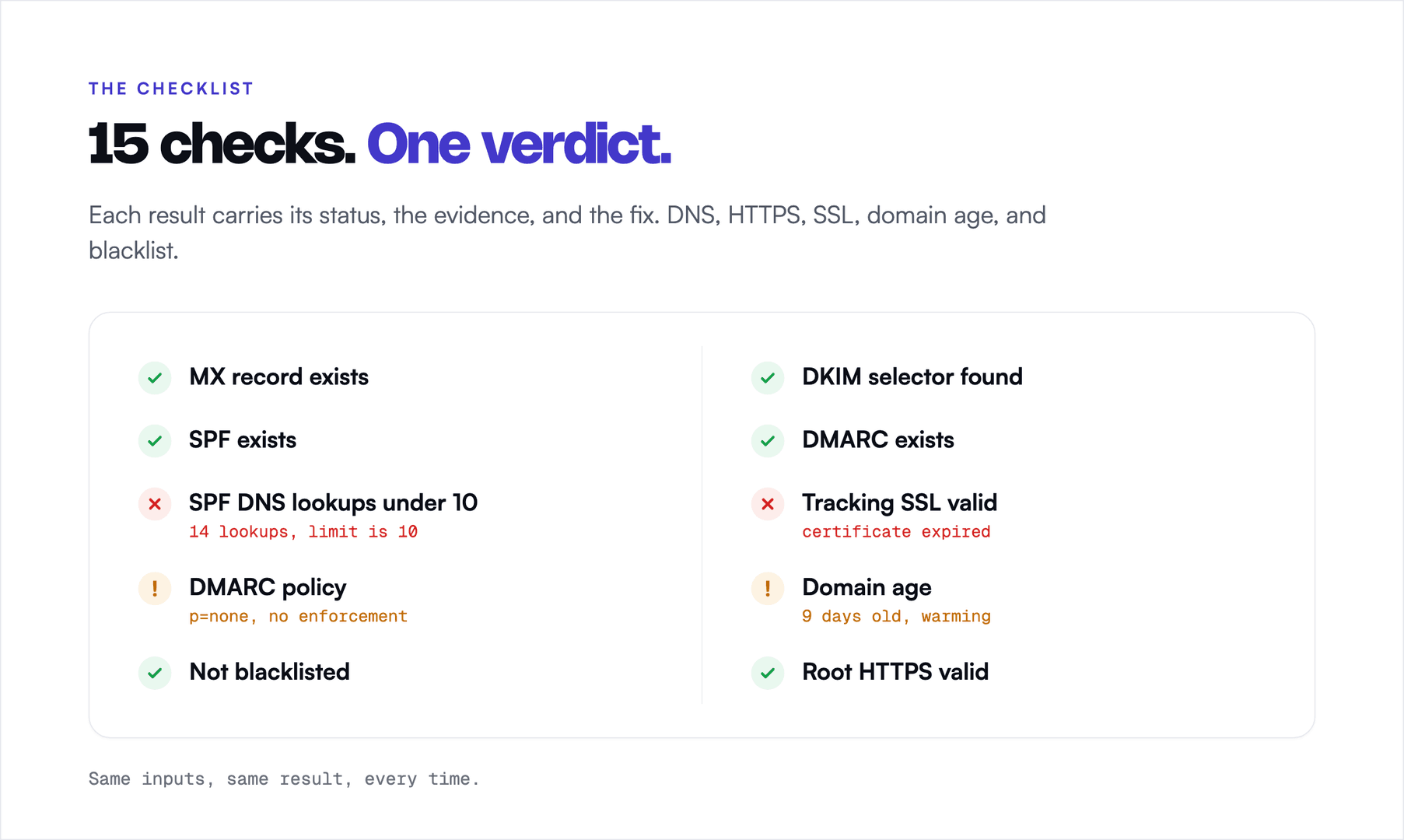Click the orange warning icon beside Domain age
This screenshot has height=840, width=1404.
coord(768,589)
